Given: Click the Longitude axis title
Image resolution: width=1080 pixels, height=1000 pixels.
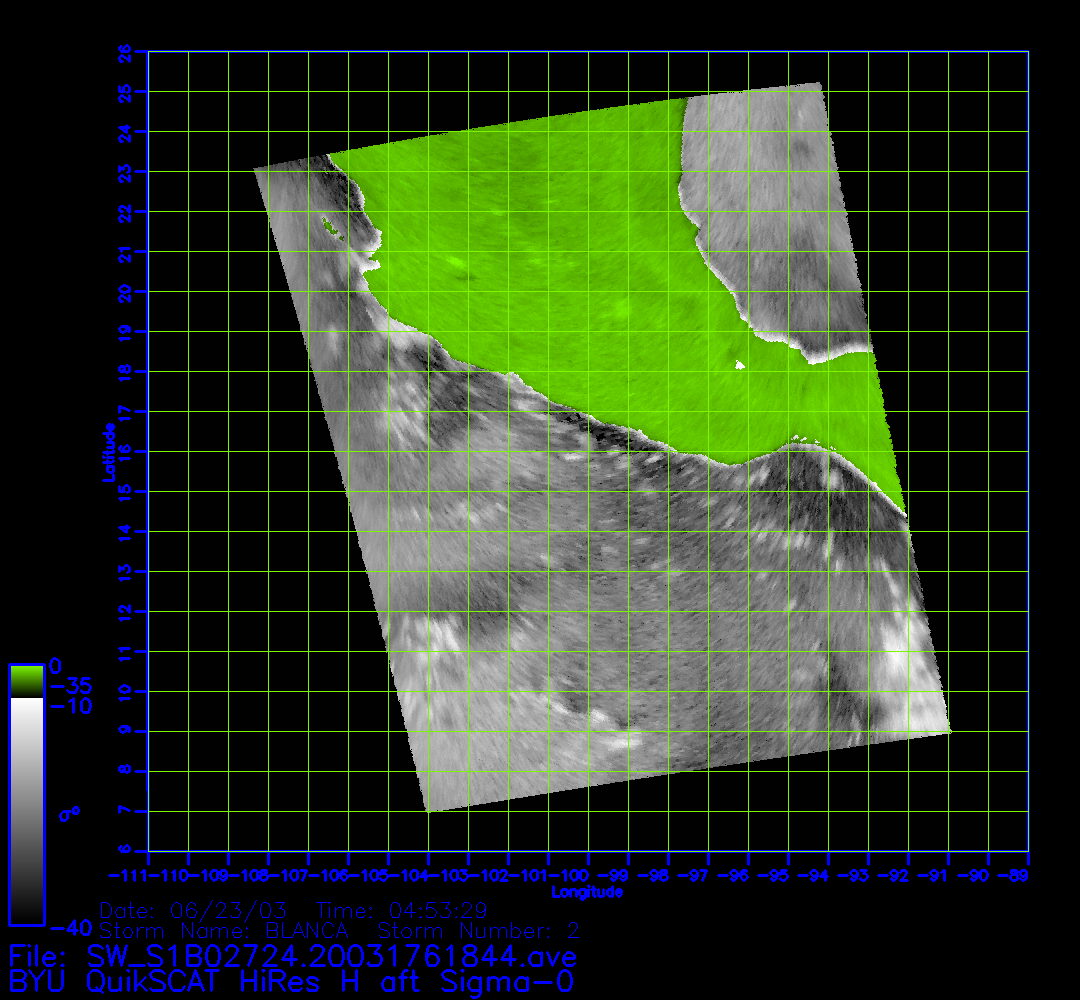Looking at the screenshot, I should coord(587,892).
